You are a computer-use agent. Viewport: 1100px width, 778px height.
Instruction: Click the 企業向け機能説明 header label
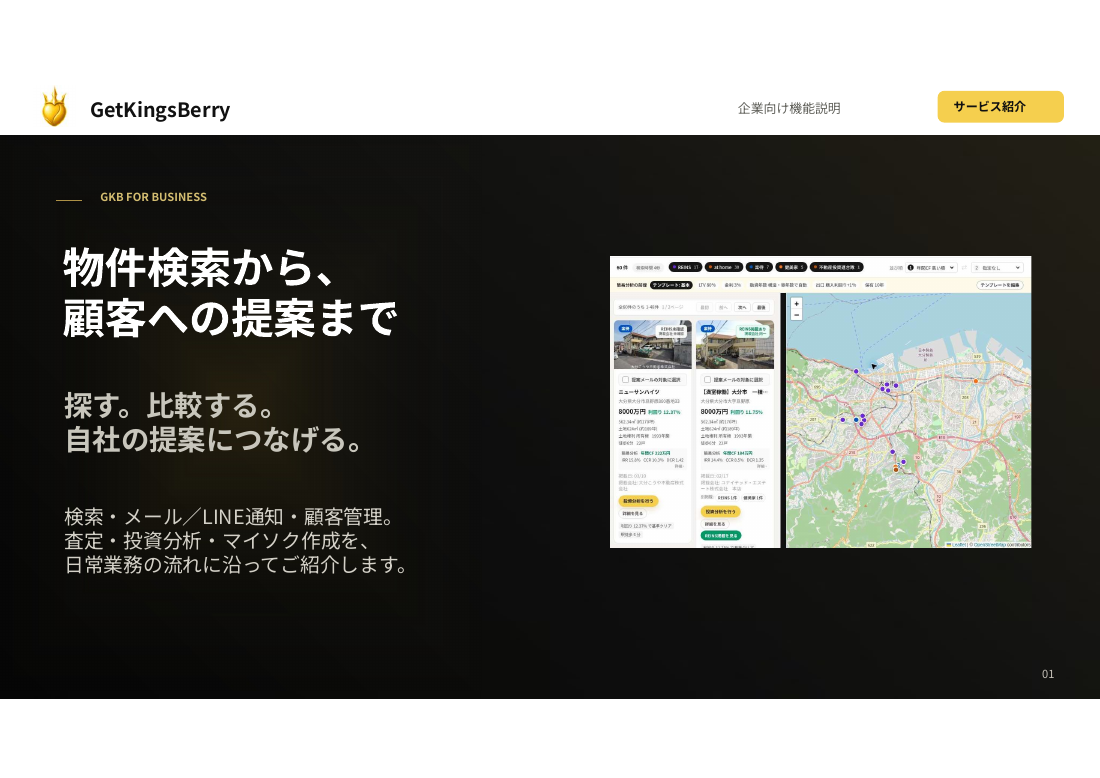789,108
